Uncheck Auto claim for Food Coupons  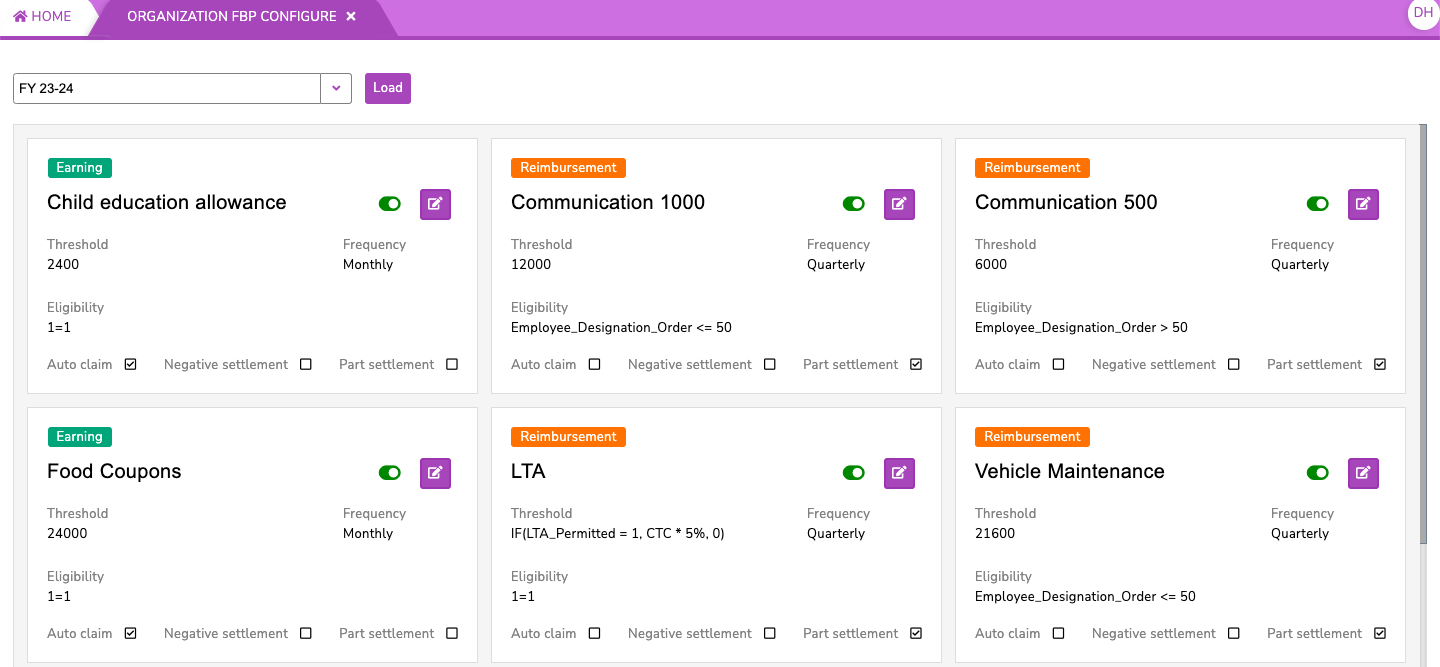131,633
